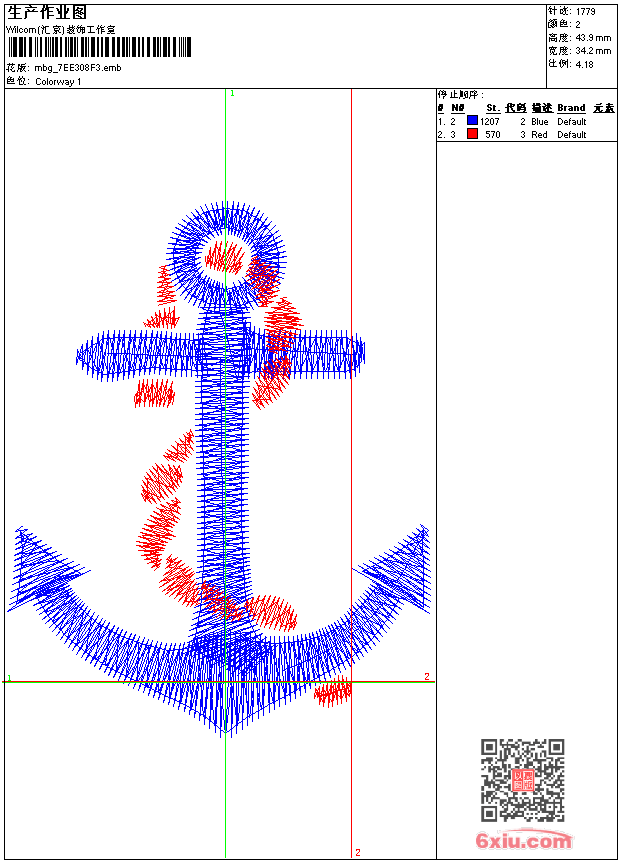Click the Brand column header
620x860 pixels.
(x=571, y=108)
